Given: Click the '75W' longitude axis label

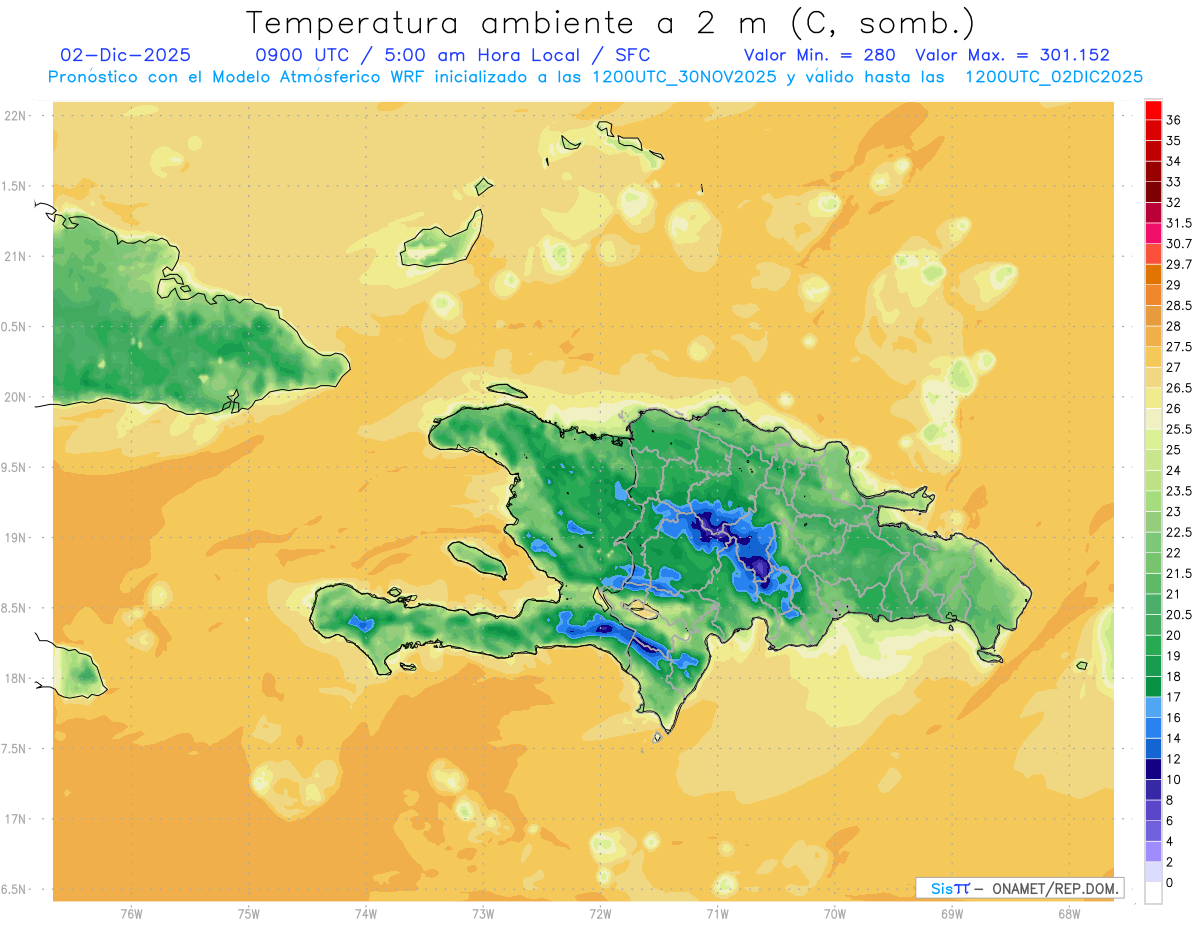Looking at the screenshot, I should click(249, 914).
